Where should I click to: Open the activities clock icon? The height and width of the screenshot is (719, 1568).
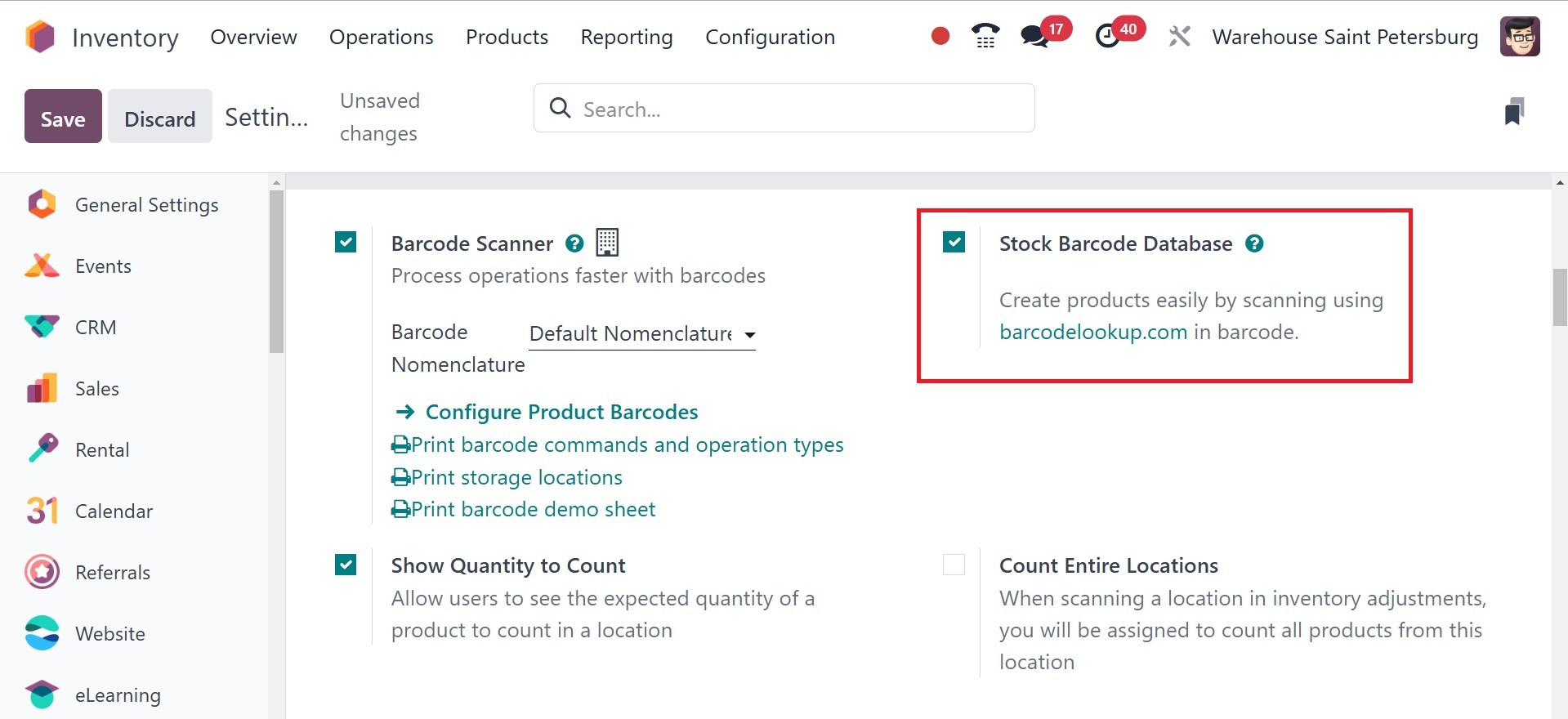pos(1107,36)
